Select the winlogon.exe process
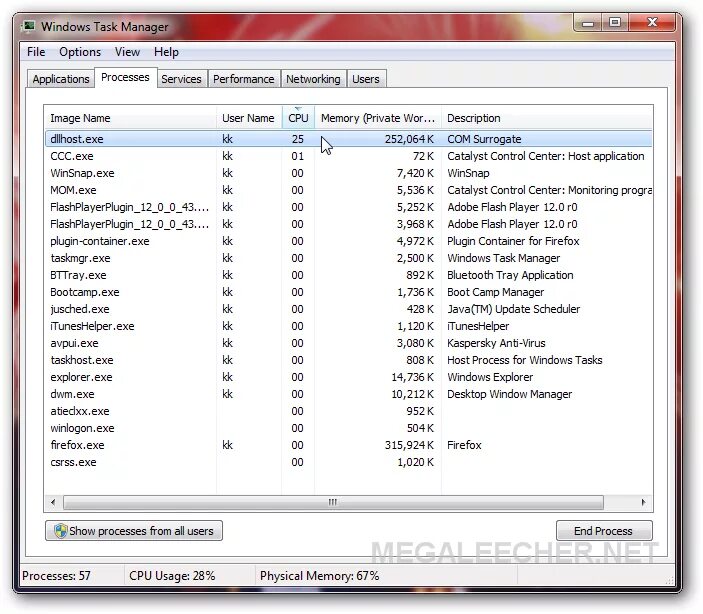Image resolution: width=703 pixels, height=614 pixels. (348, 429)
